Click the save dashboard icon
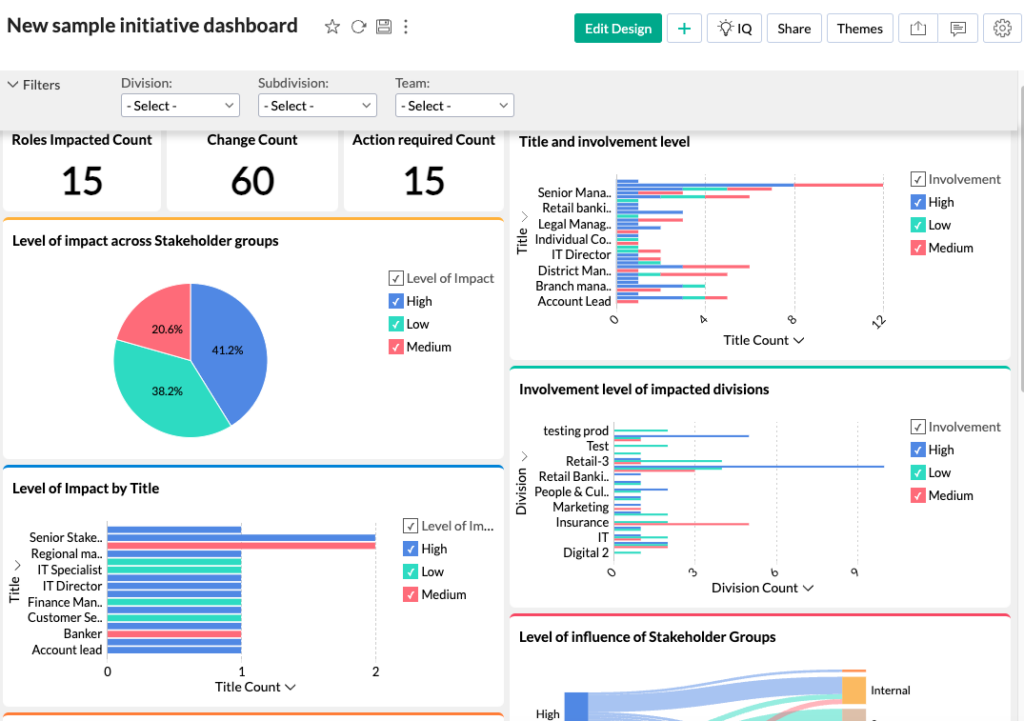Screen dimensions: 1024x721 (x=383, y=27)
